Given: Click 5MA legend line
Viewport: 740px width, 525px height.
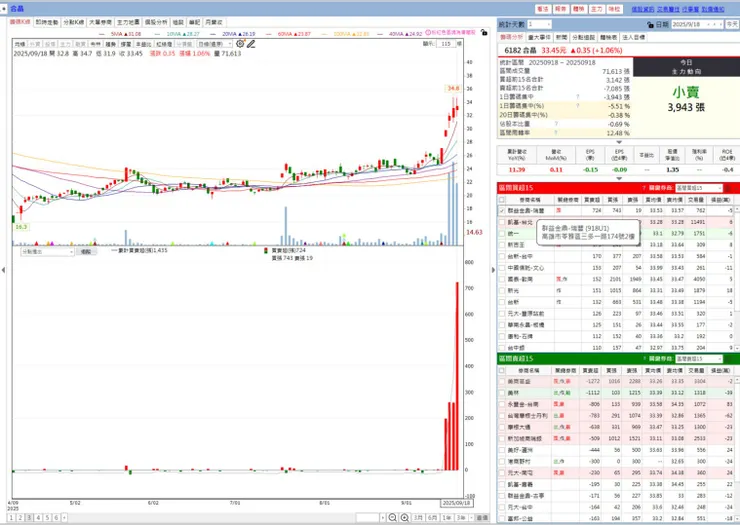Looking at the screenshot, I should (120, 34).
